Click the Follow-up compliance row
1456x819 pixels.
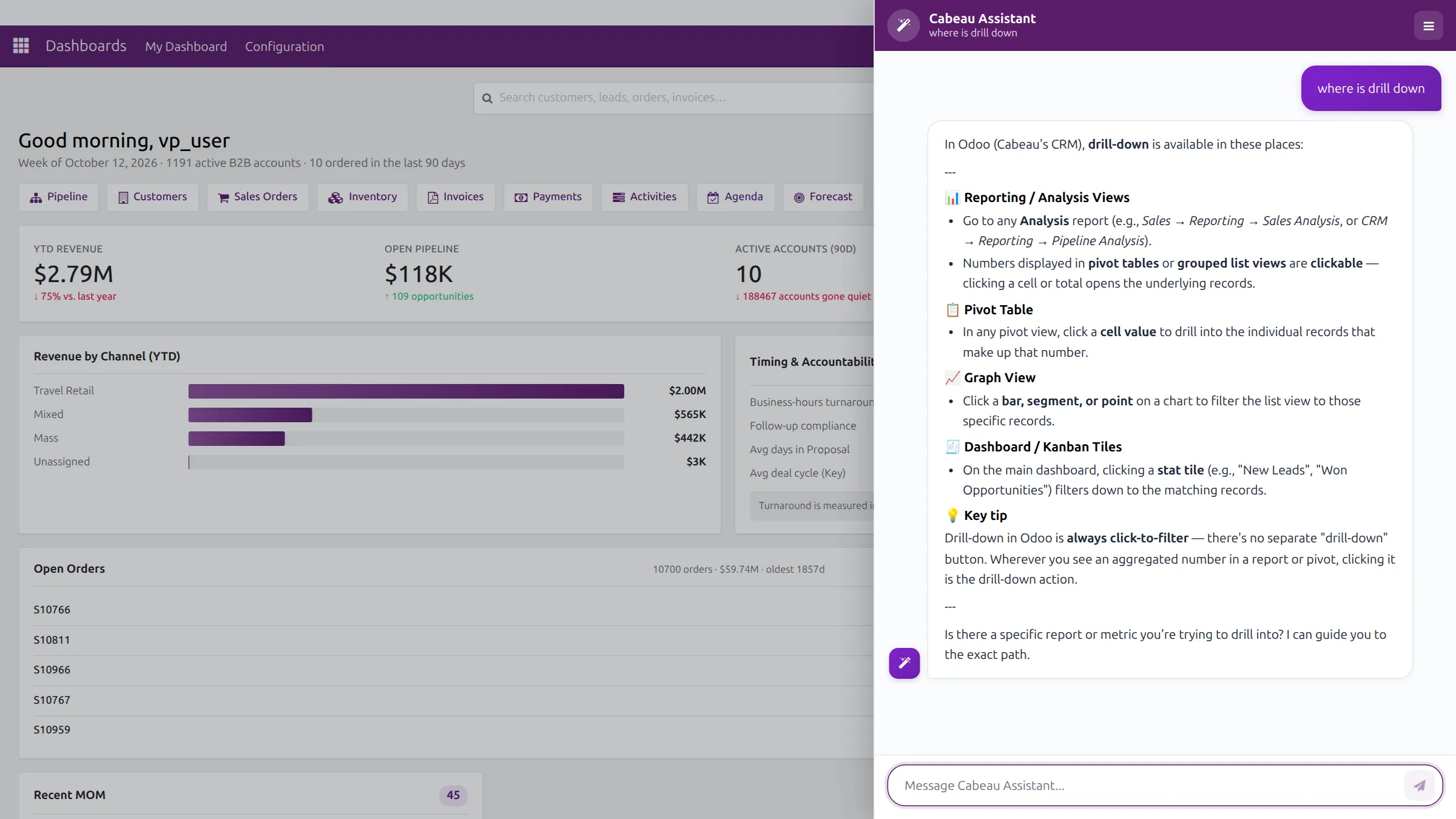[803, 426]
